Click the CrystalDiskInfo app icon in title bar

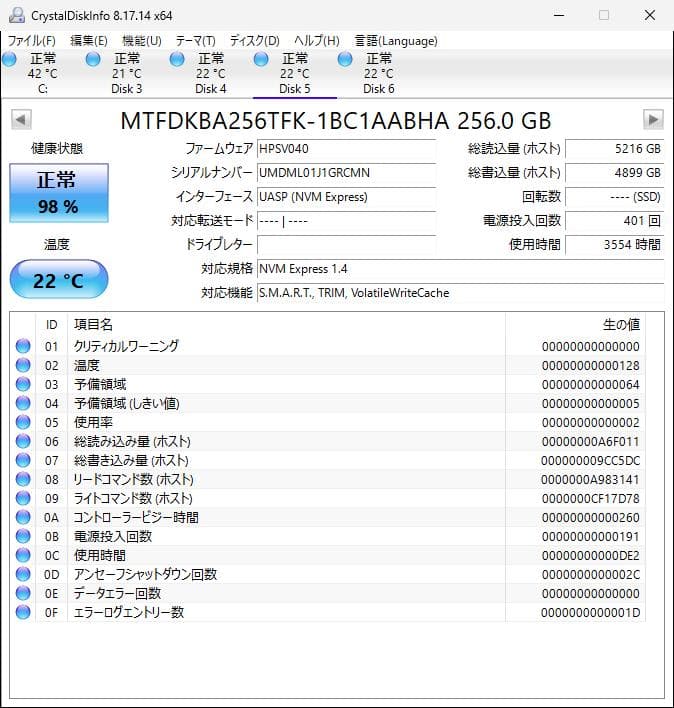(x=17, y=15)
